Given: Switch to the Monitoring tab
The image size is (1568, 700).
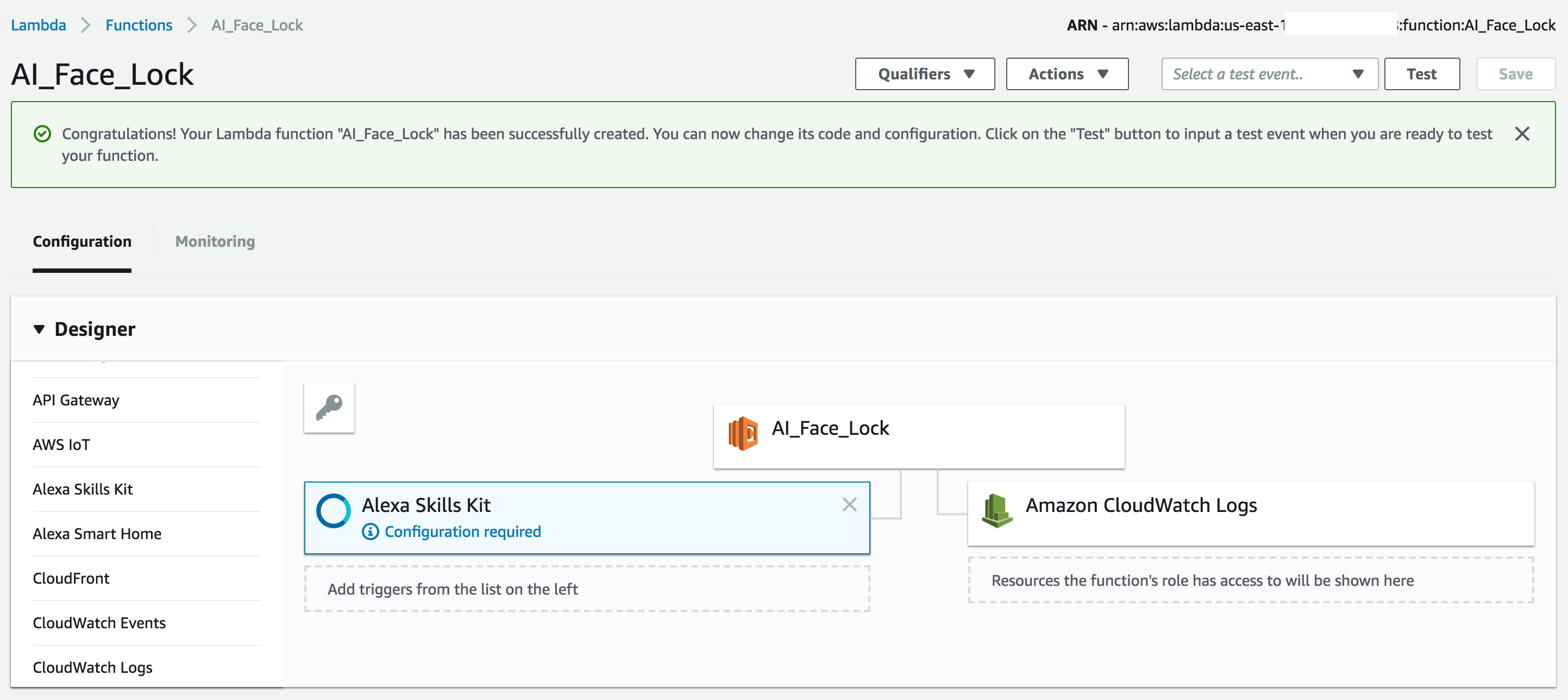Looking at the screenshot, I should (215, 242).
